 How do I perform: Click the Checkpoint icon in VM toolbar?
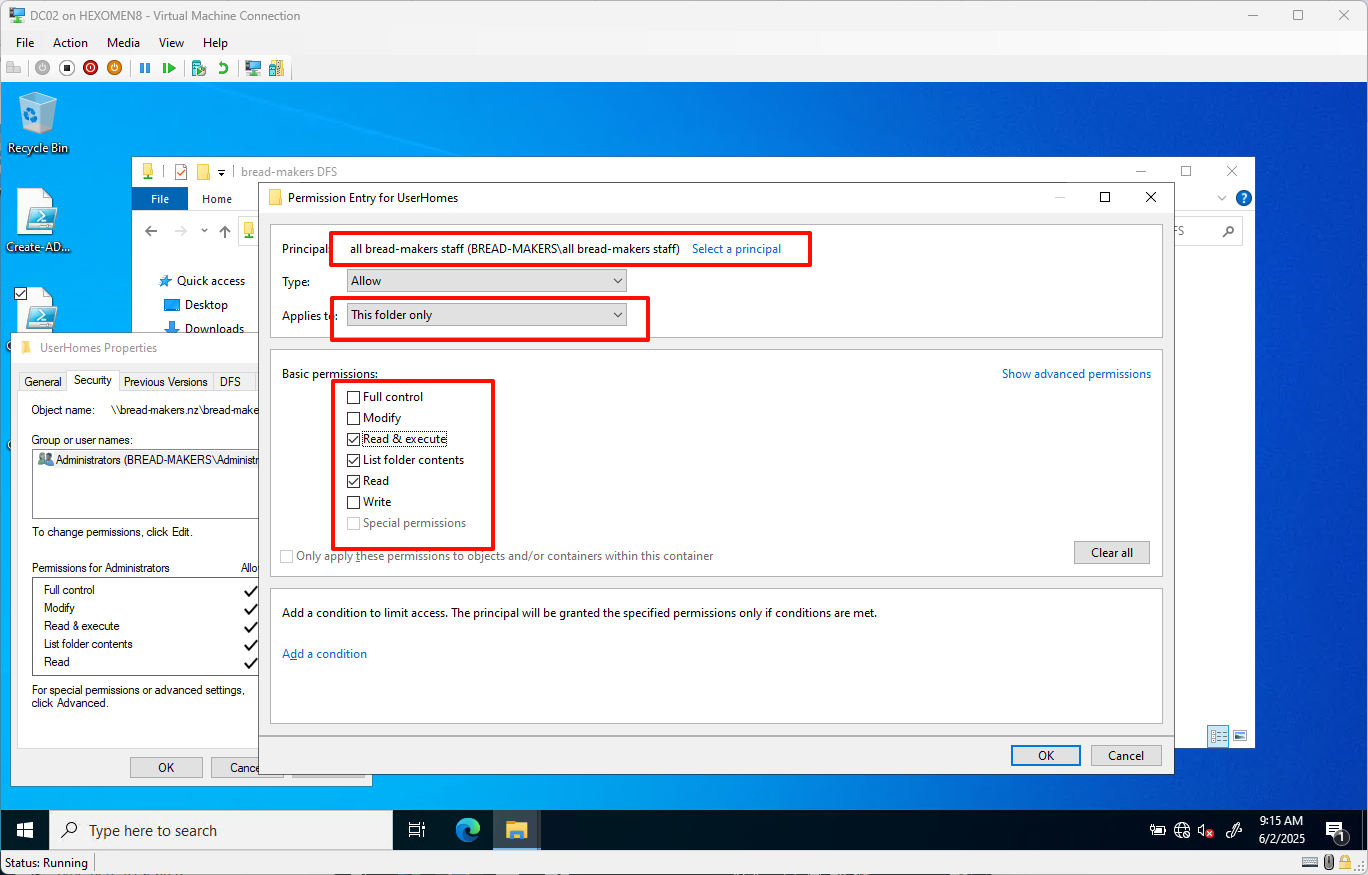199,68
